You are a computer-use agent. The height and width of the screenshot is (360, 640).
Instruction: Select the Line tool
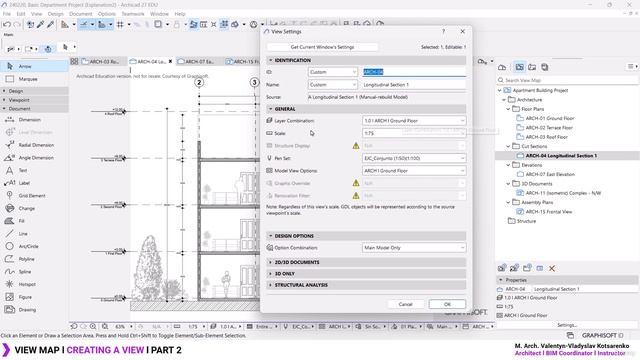tap(34, 233)
